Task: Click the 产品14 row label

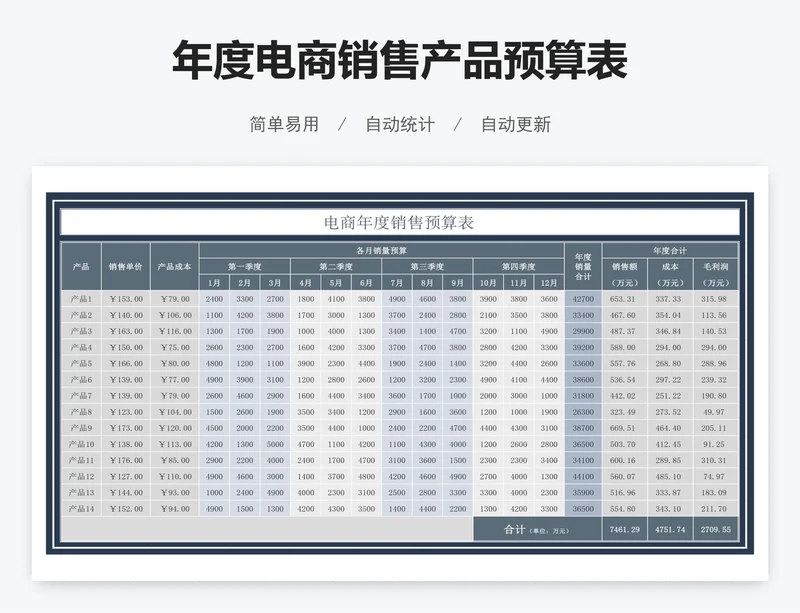Action: 81,509
